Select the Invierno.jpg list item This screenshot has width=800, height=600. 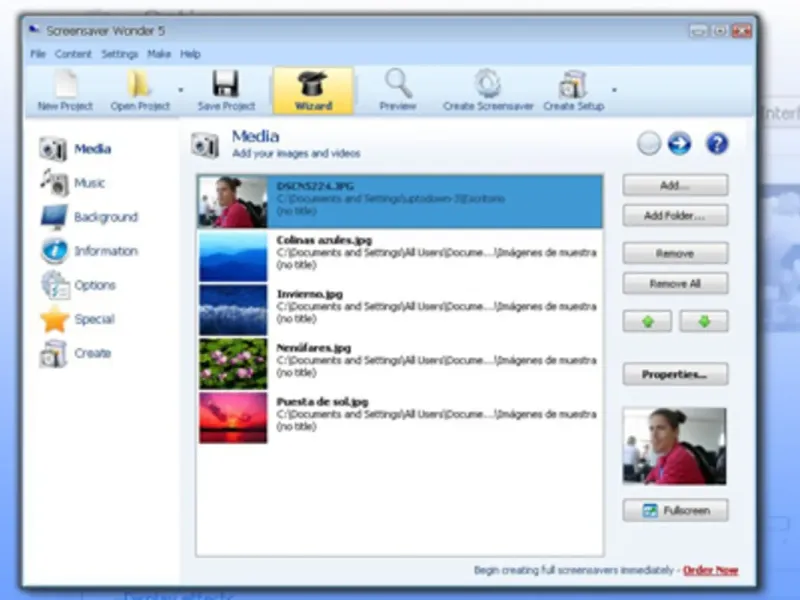399,310
